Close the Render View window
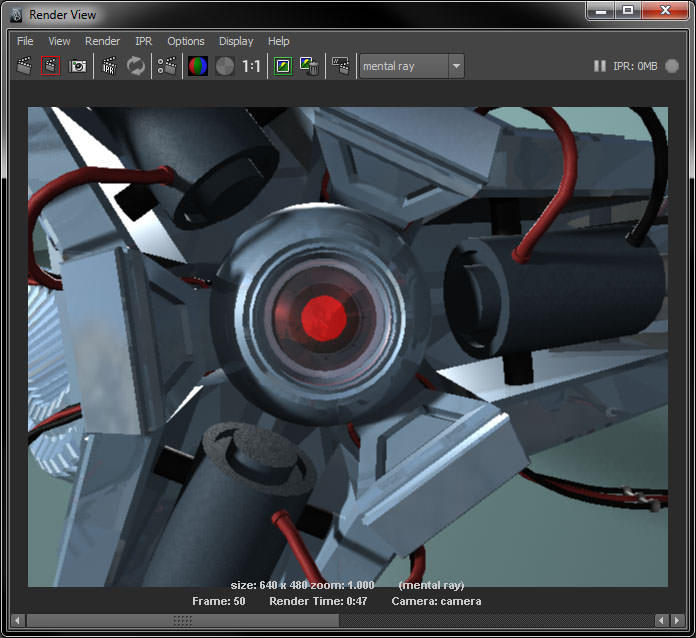 (x=665, y=11)
